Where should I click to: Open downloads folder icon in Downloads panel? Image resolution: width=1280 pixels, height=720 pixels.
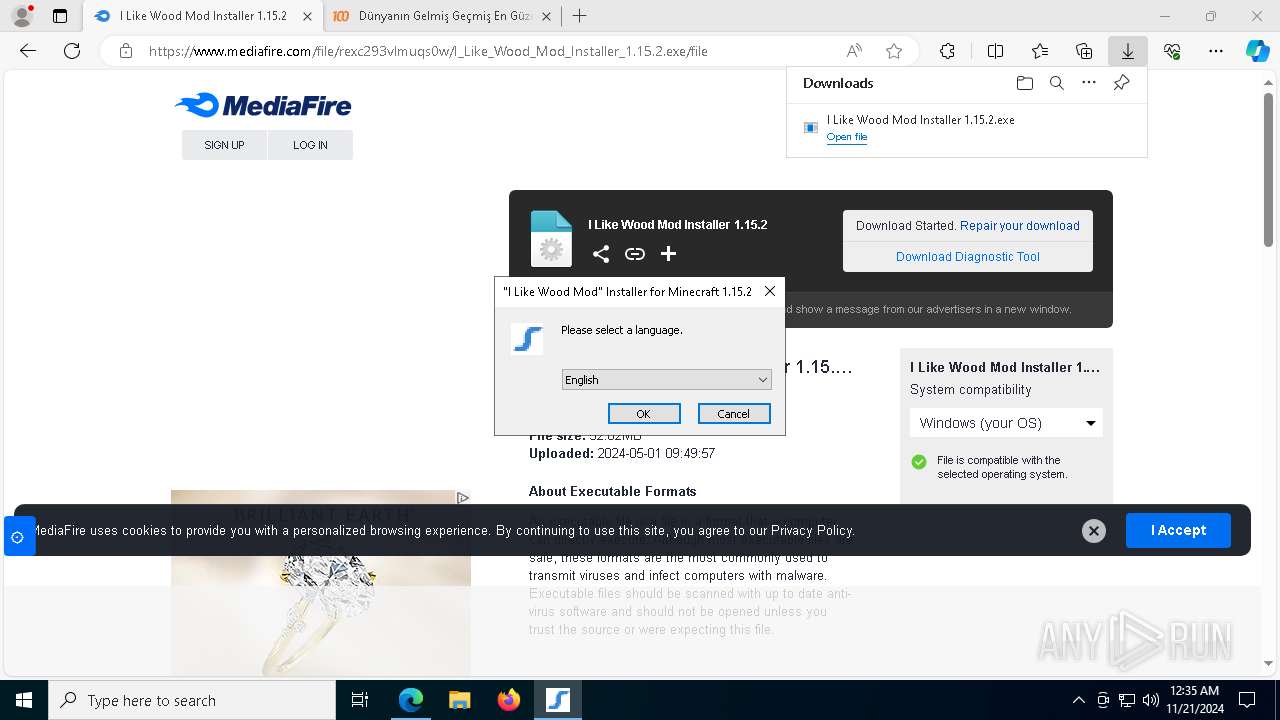1024,83
